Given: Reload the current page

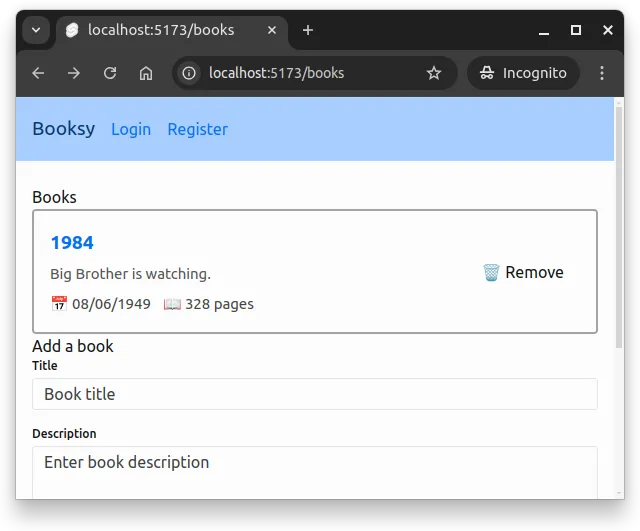Looking at the screenshot, I should [x=110, y=73].
